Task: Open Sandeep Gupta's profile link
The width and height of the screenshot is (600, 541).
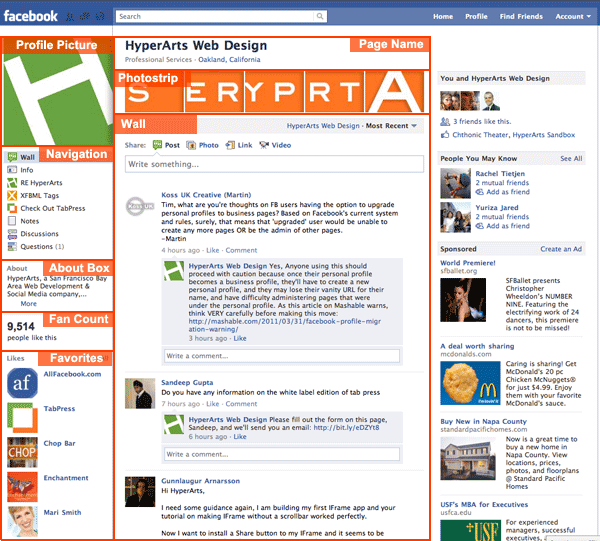Action: point(187,383)
